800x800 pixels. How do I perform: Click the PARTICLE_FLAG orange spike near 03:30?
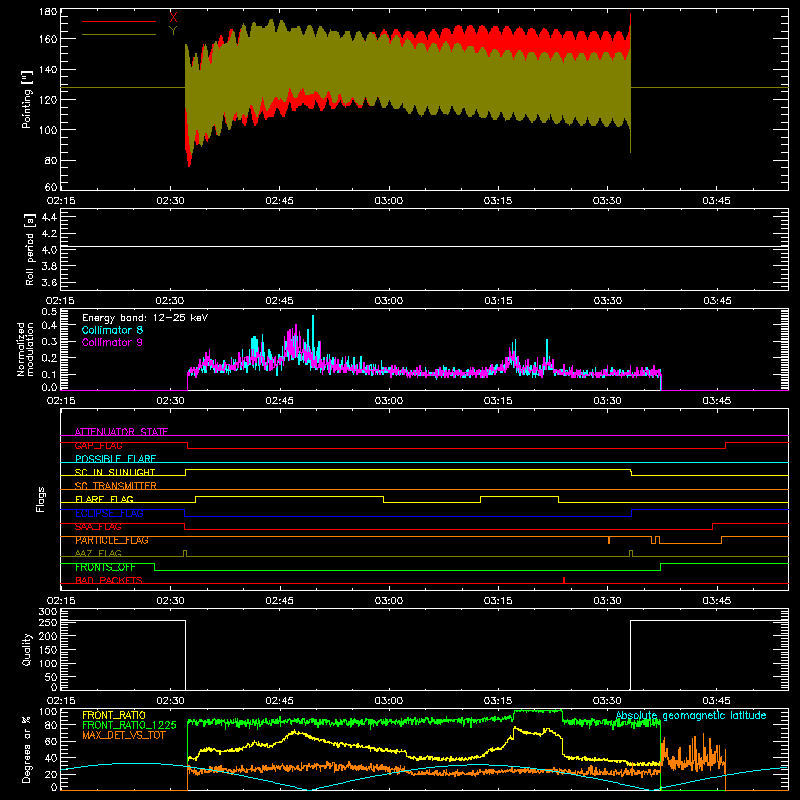609,540
